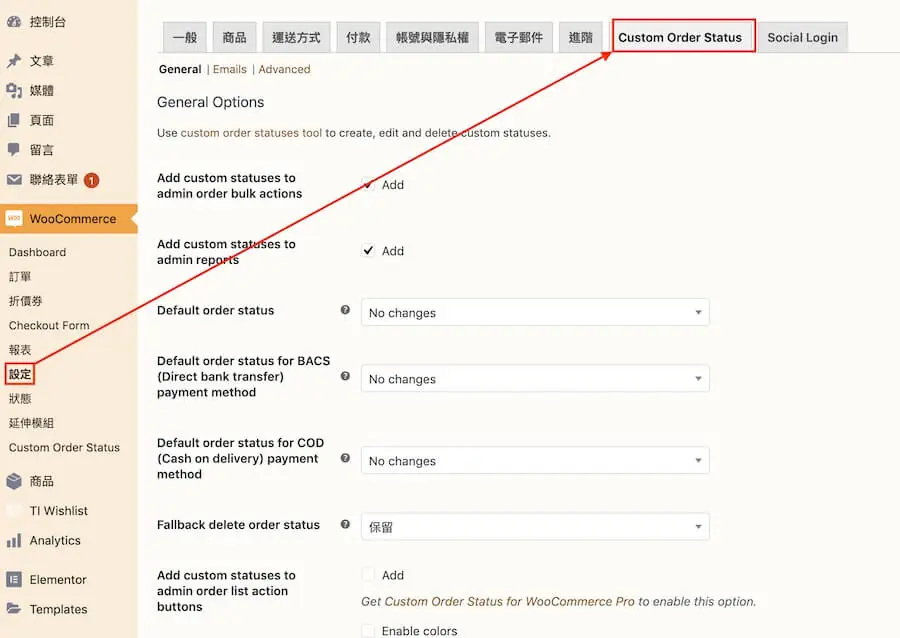The image size is (900, 638).
Task: Open 訂單 orders submenu item
Action: 20,277
